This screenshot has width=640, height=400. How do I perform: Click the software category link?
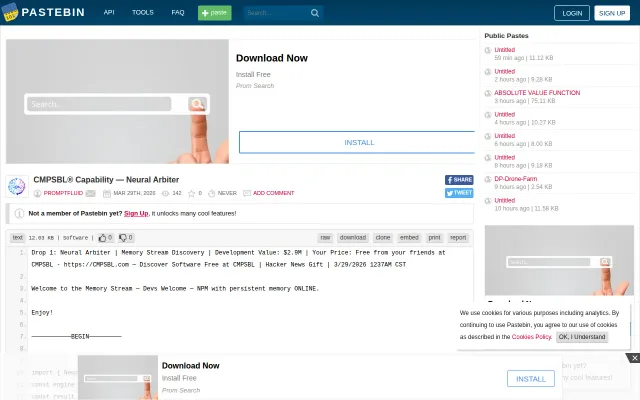click(x=76, y=238)
